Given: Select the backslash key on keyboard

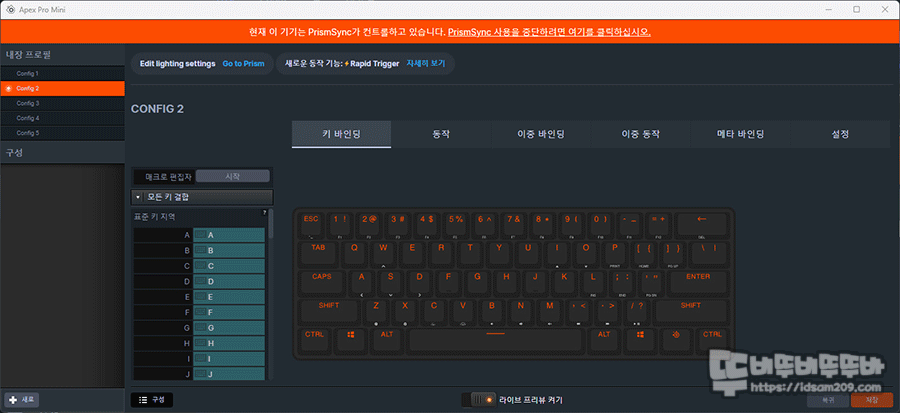Looking at the screenshot, I should (708, 253).
